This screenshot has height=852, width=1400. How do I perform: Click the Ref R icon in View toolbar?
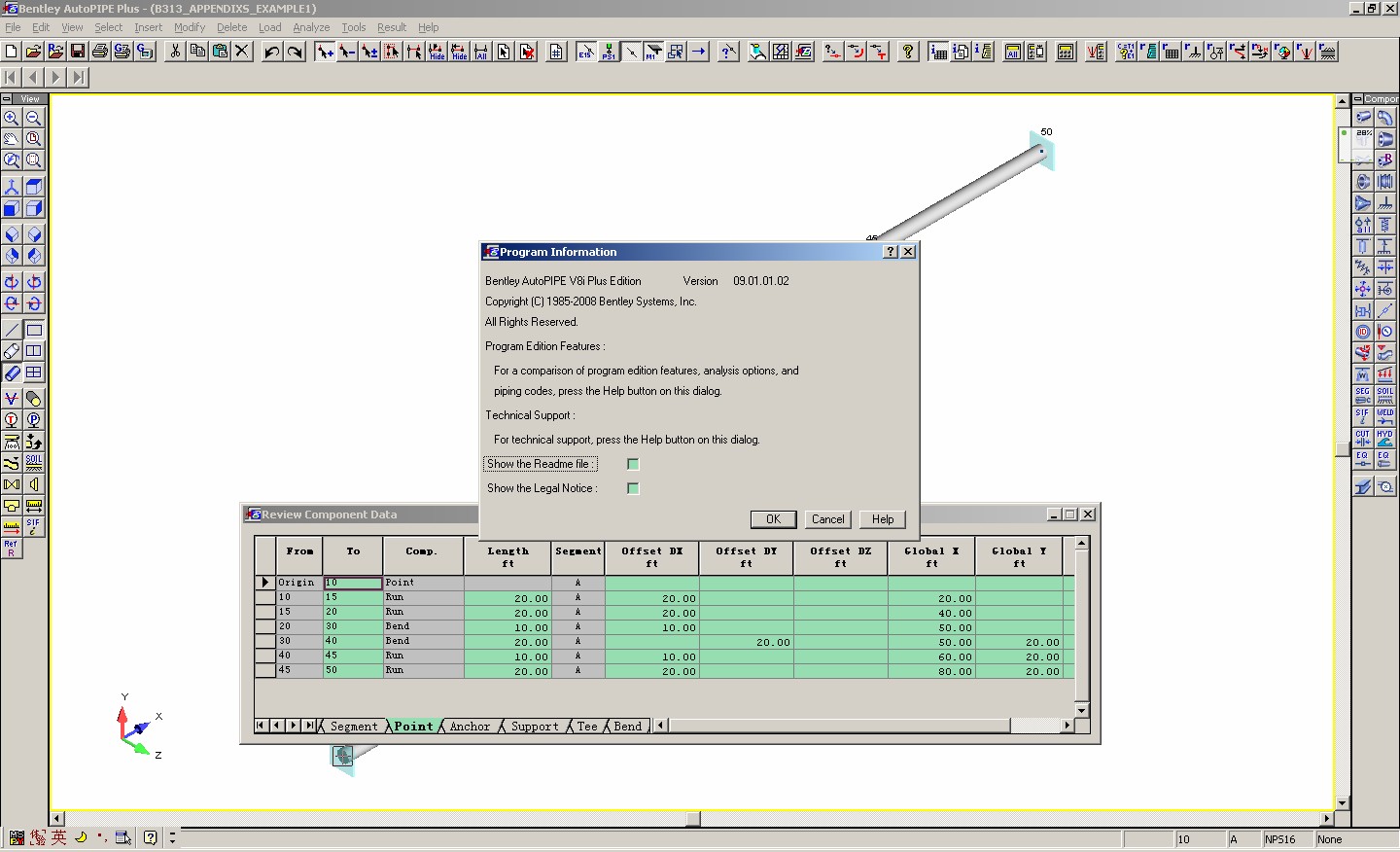(x=12, y=549)
